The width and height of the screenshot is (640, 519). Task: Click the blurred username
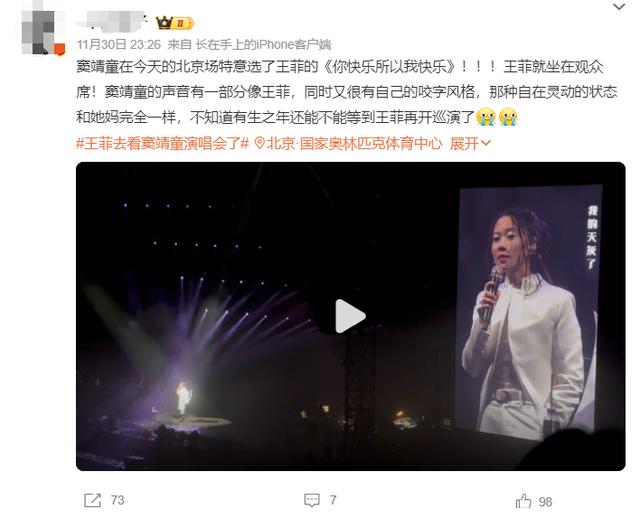[x=112, y=21]
